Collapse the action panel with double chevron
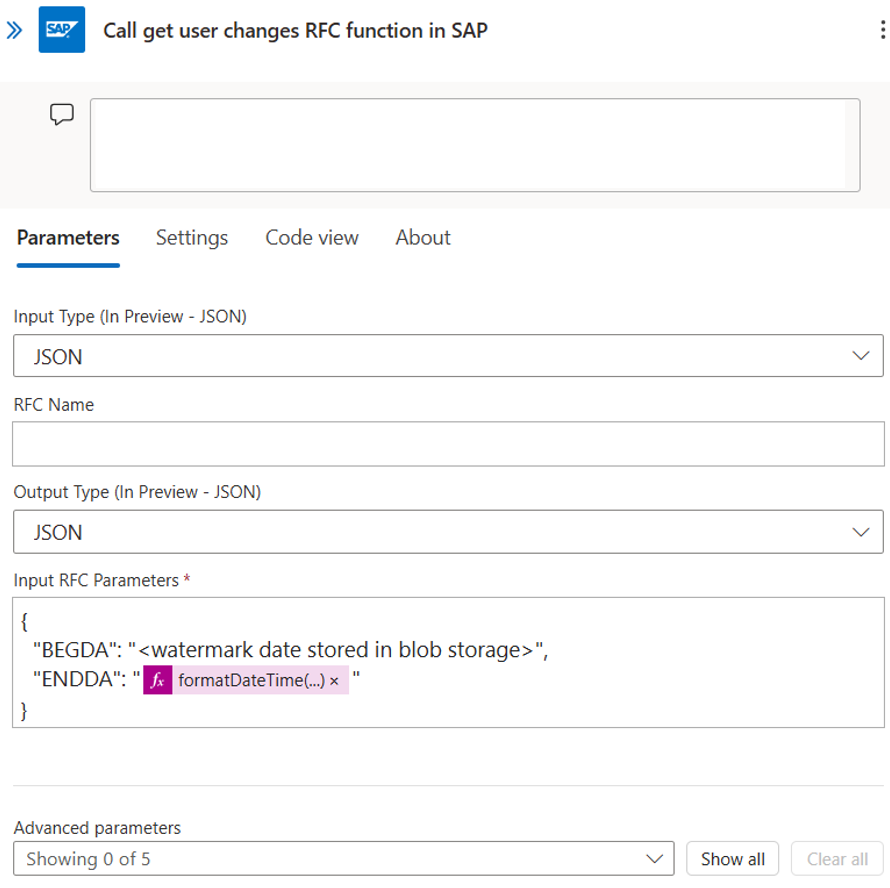 (x=14, y=30)
